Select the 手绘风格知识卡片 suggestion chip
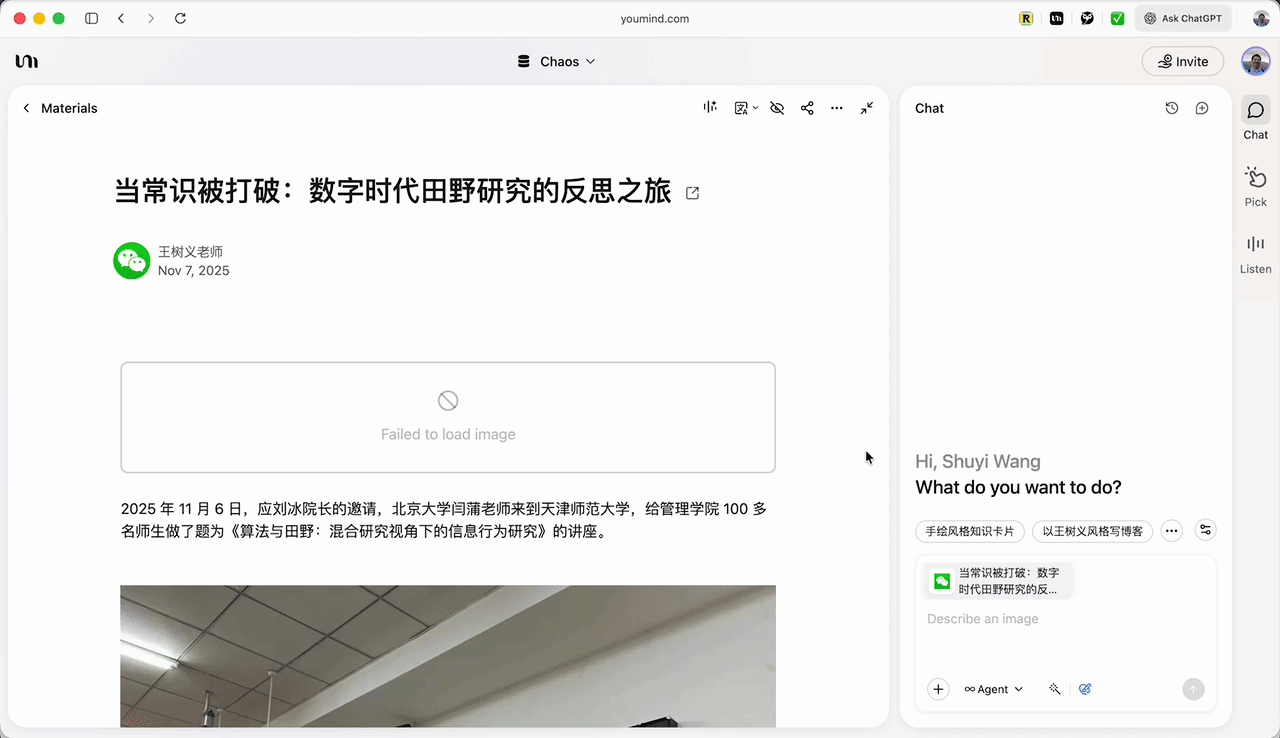Viewport: 1280px width, 738px height. coord(969,531)
